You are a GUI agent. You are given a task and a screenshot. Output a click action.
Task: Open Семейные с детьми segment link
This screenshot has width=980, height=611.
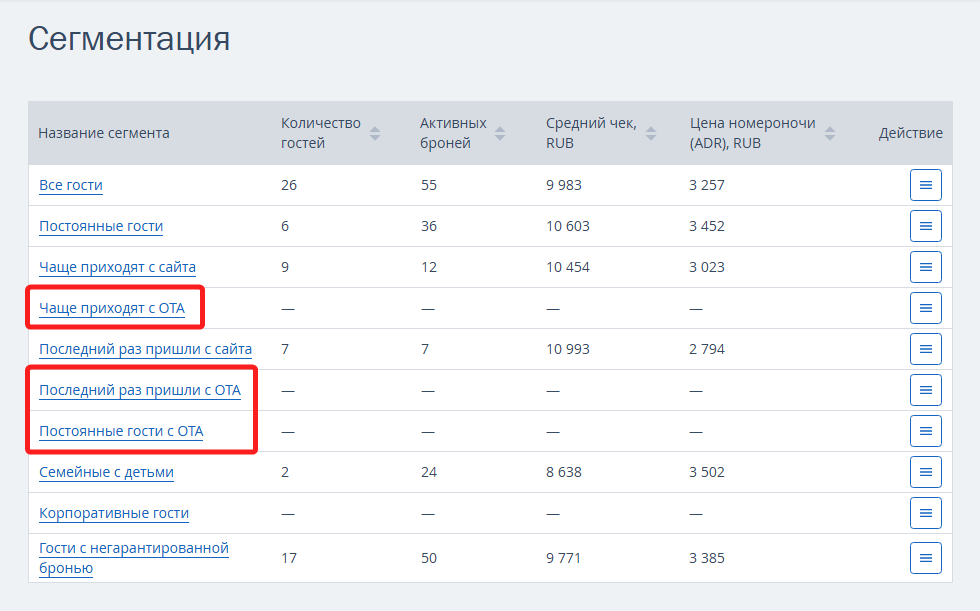point(106,472)
